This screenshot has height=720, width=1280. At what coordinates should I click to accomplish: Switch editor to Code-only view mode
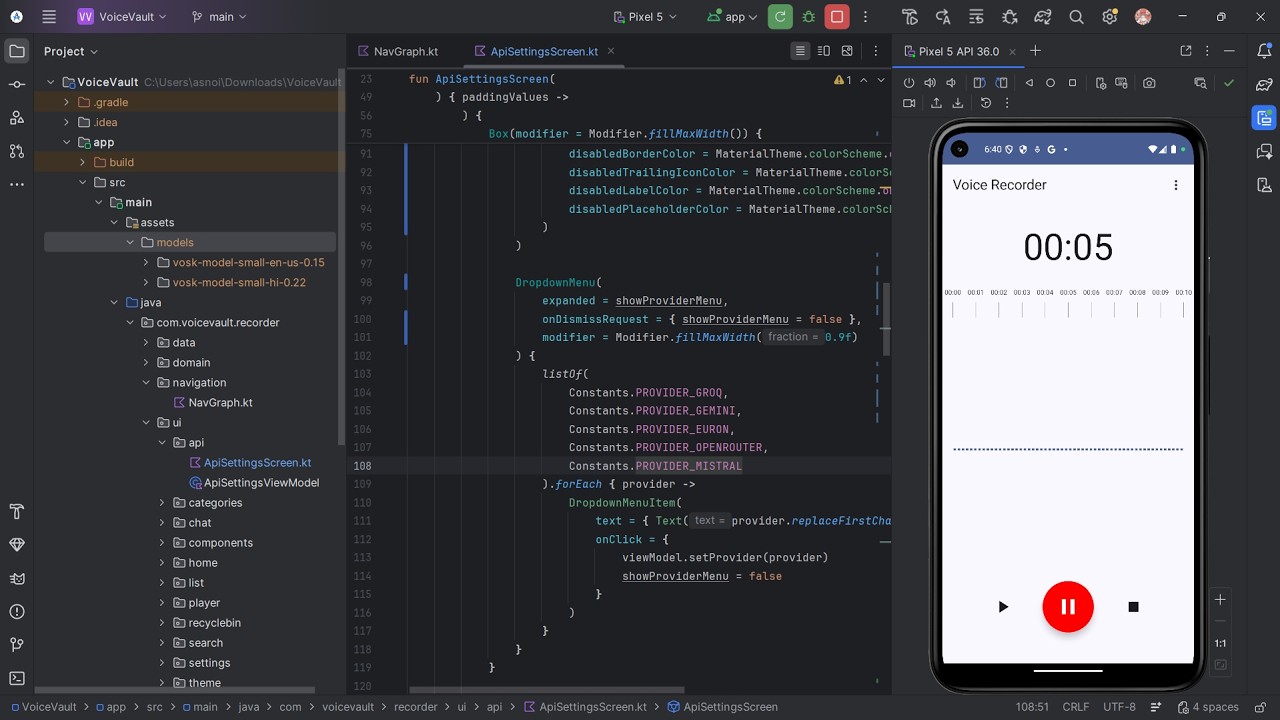pos(800,51)
